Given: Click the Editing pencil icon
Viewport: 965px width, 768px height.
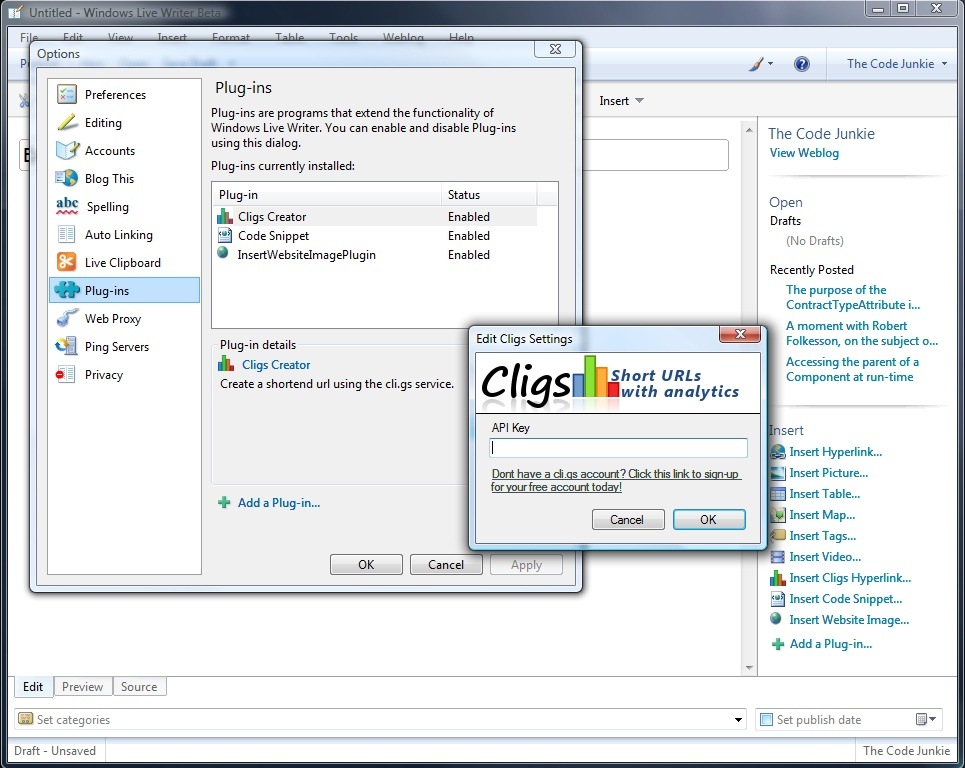Looking at the screenshot, I should pos(66,122).
